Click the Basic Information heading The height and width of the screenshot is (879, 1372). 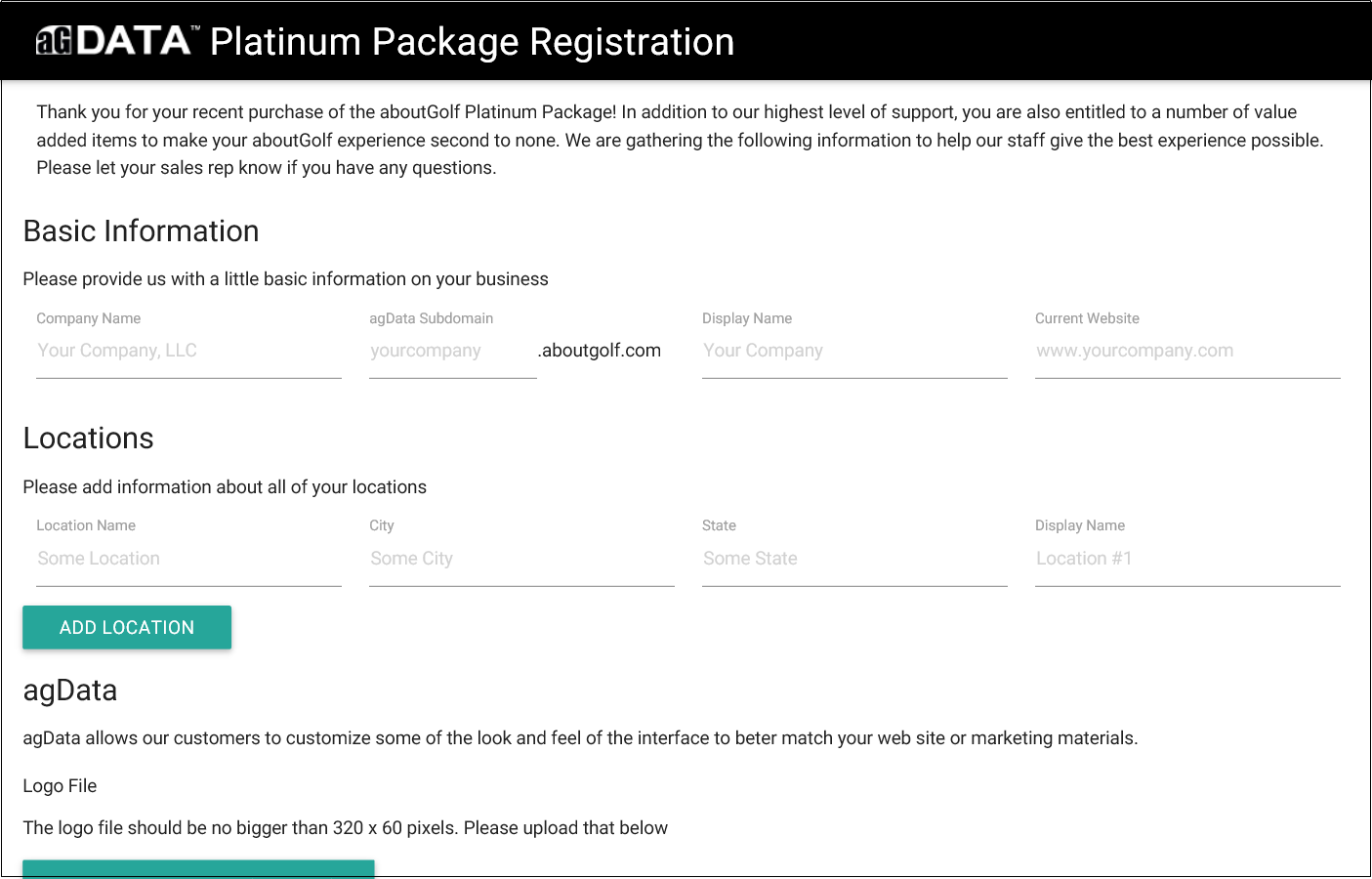pyautogui.click(x=142, y=231)
